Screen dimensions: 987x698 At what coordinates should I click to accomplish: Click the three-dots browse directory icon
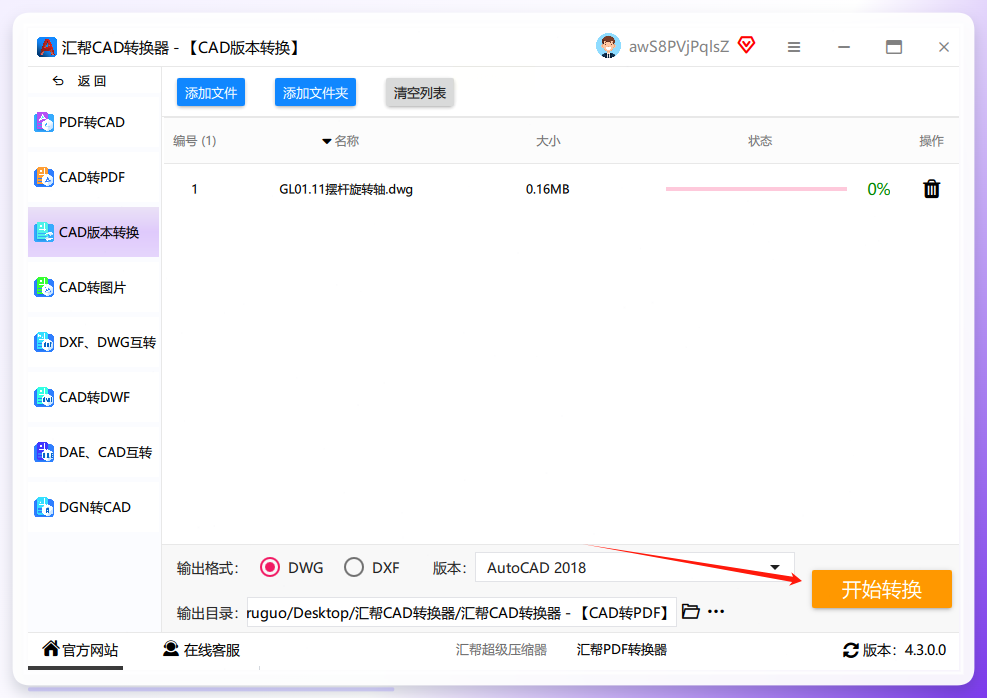[716, 611]
